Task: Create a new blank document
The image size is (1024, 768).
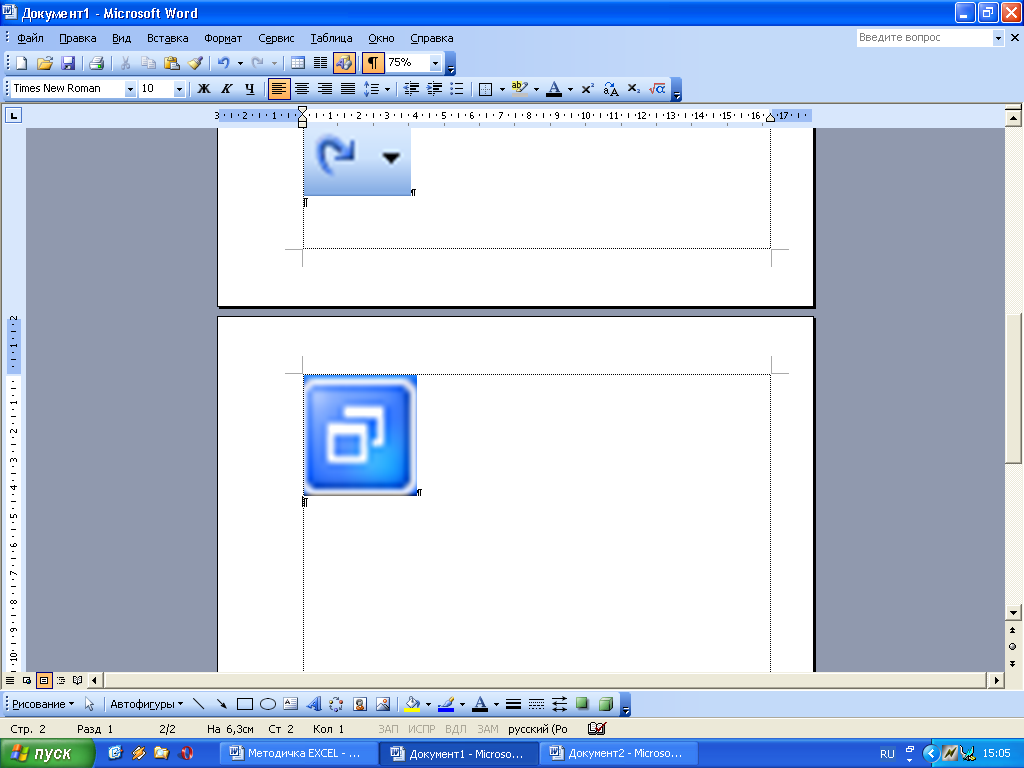Action: click(22, 63)
